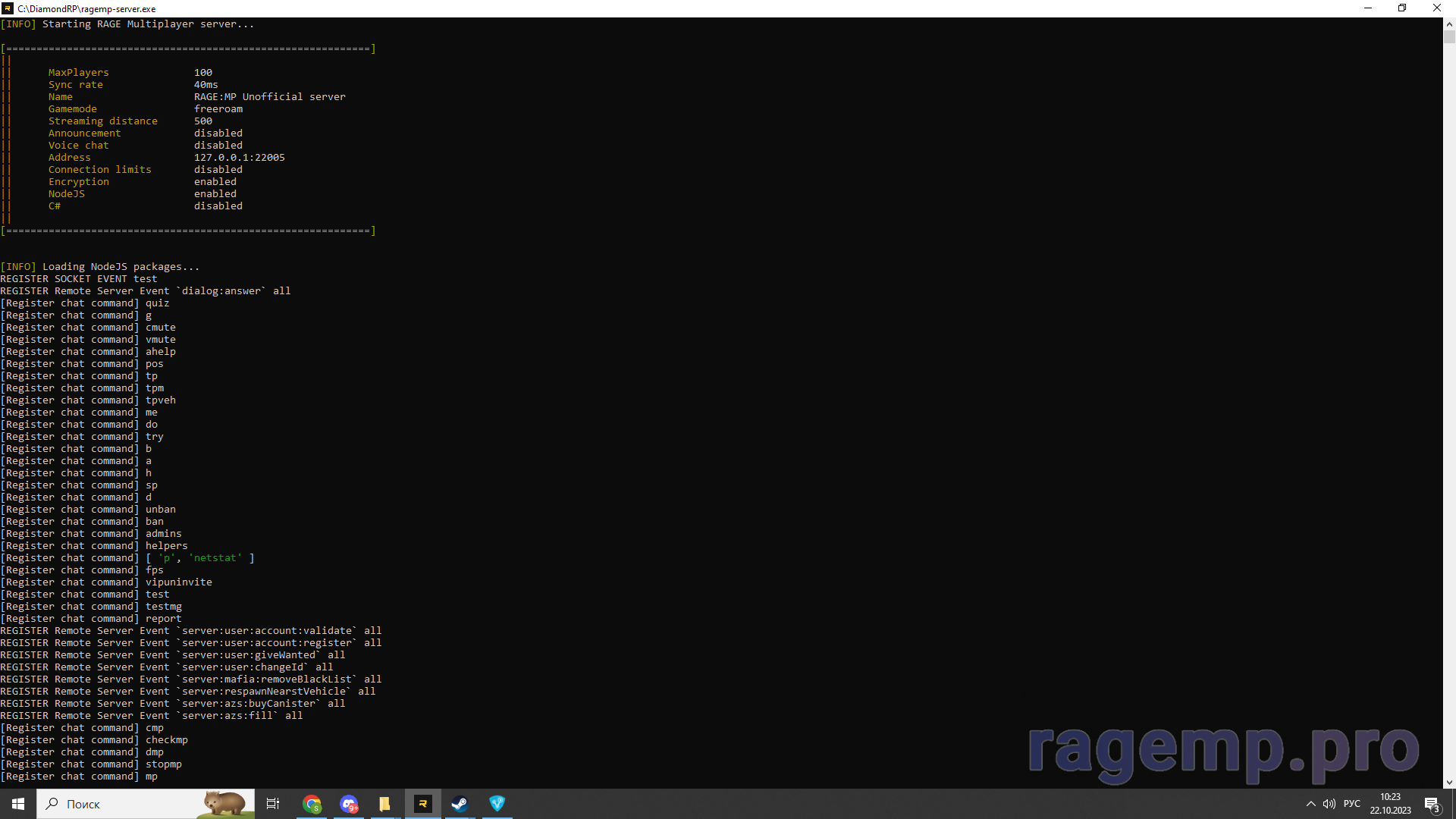Click the dialog:answer event line
Screen dimensions: 1456x819
point(146,291)
